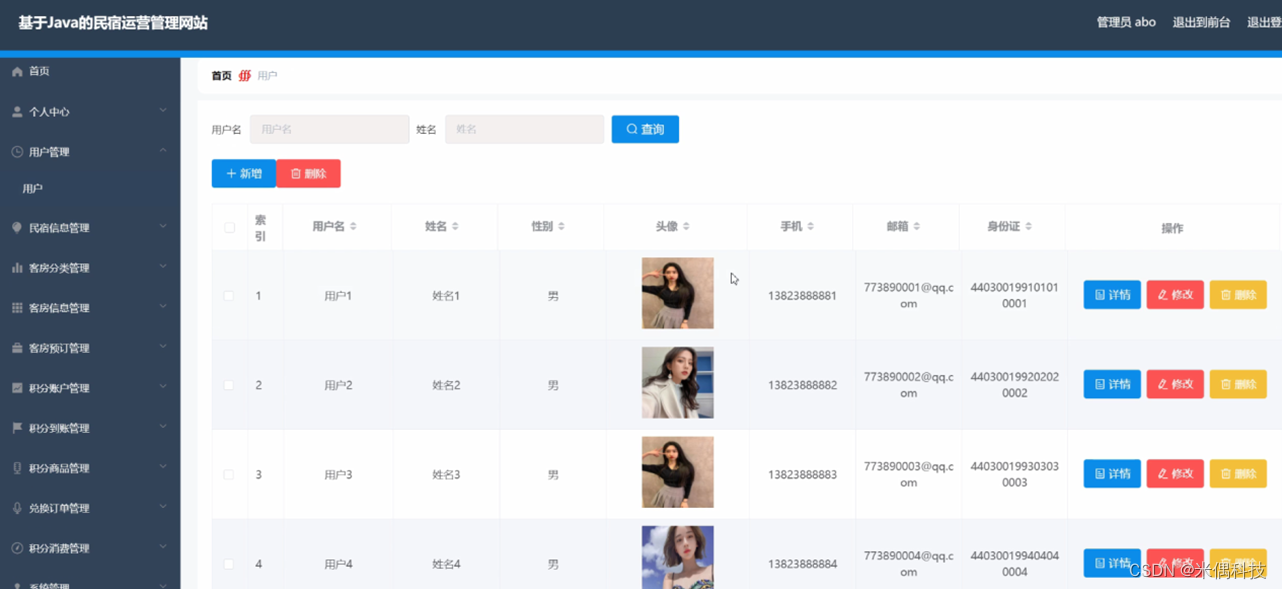
Task: Open 详情 for 用户1
Action: [x=1112, y=295]
